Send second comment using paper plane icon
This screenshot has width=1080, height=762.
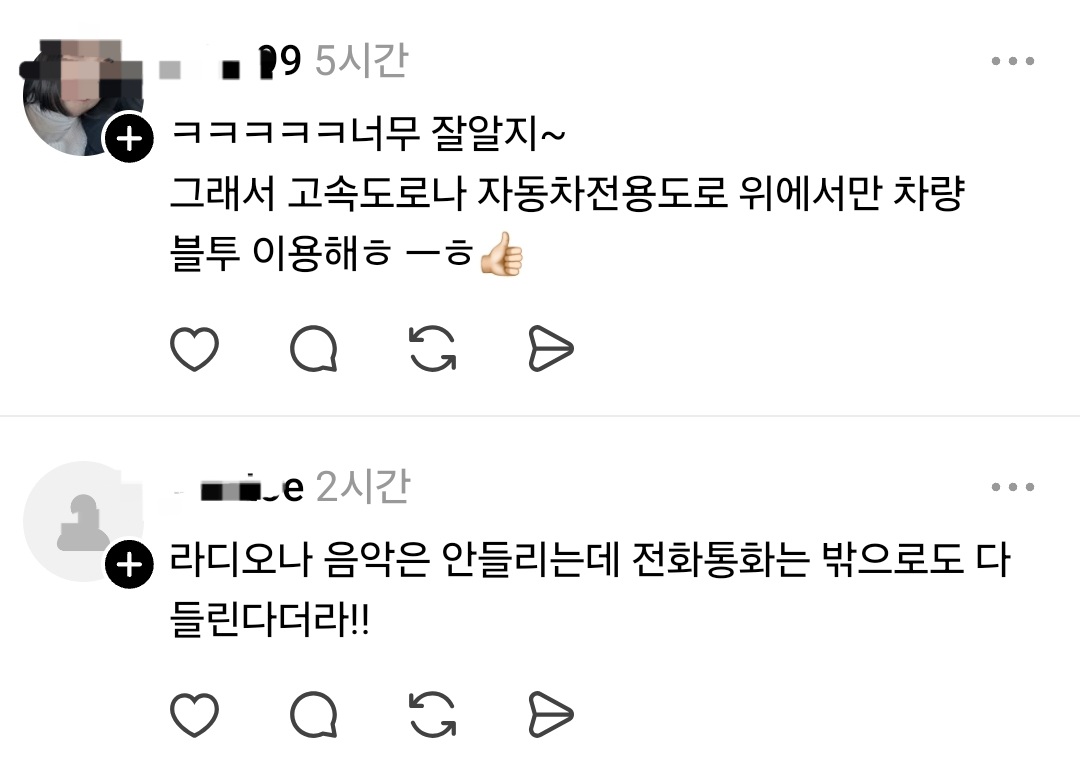(x=550, y=714)
